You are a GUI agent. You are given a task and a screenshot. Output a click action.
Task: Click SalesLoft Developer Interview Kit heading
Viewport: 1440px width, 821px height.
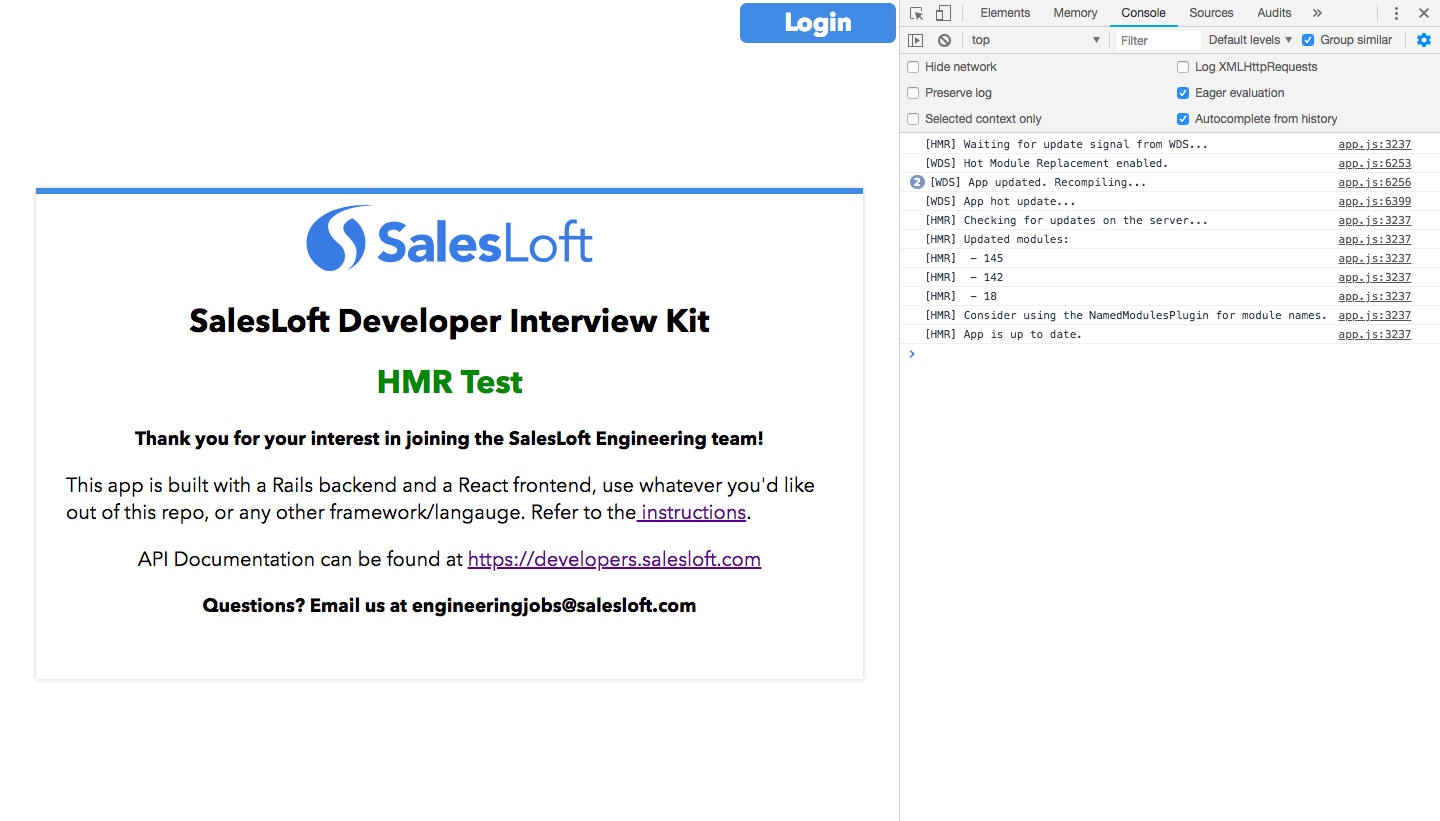(x=450, y=321)
